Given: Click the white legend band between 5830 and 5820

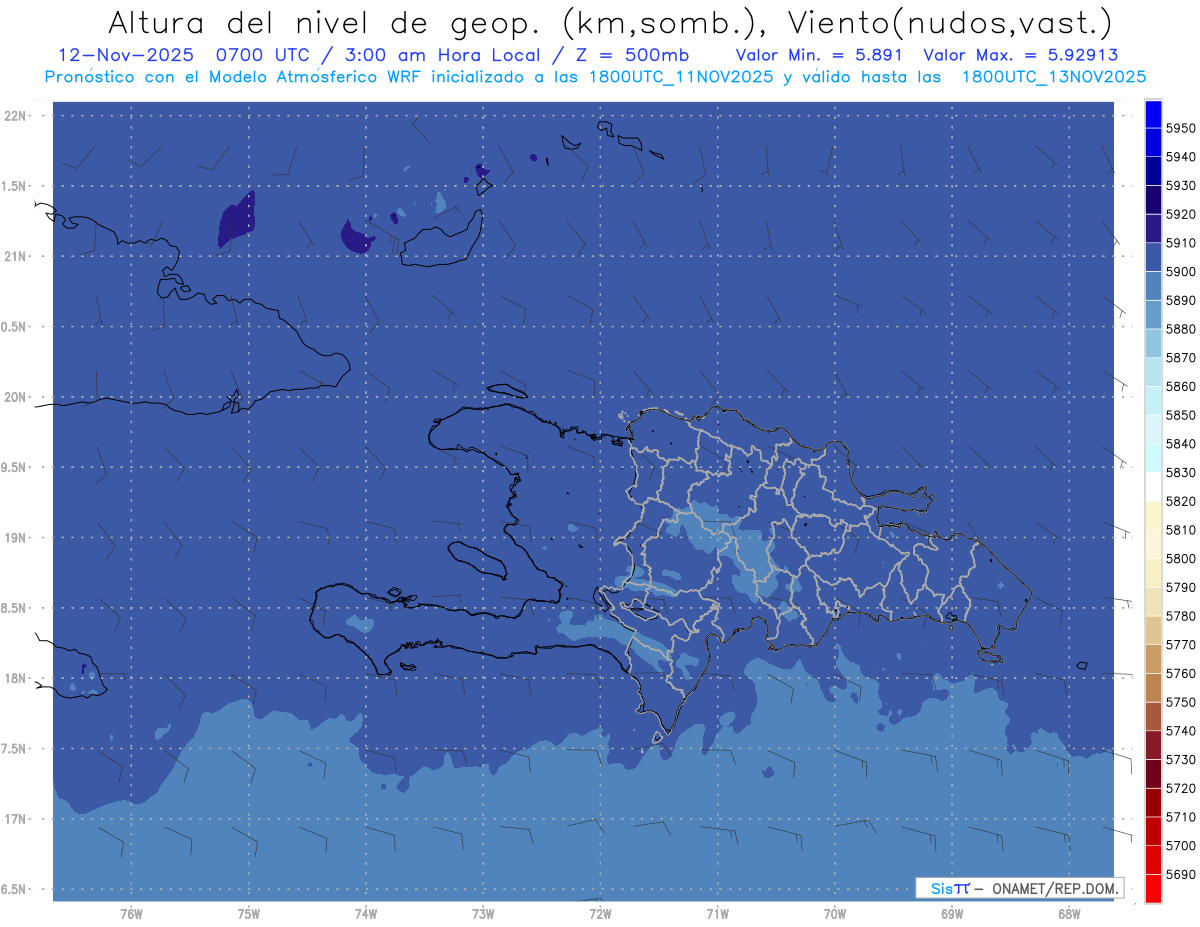Looking at the screenshot, I should pos(1153,486).
